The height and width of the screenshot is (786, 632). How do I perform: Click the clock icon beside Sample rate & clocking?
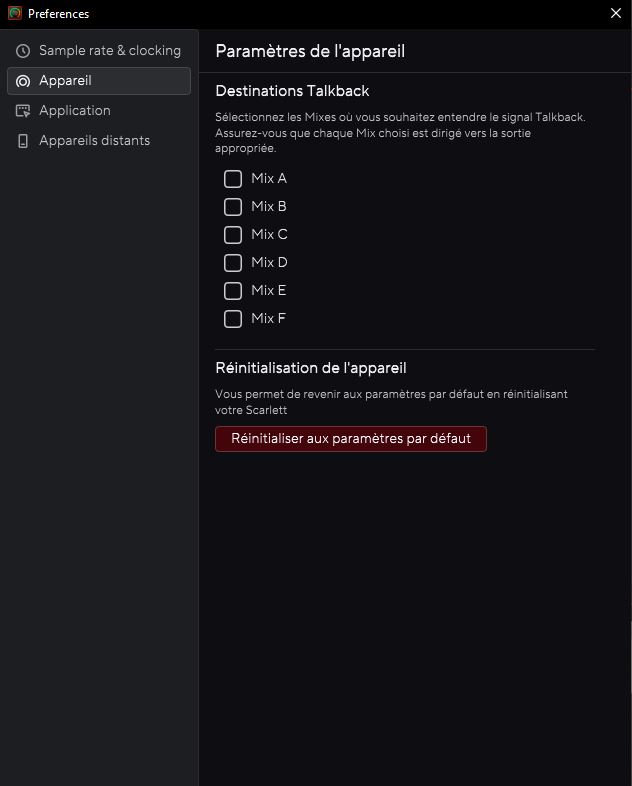23,51
